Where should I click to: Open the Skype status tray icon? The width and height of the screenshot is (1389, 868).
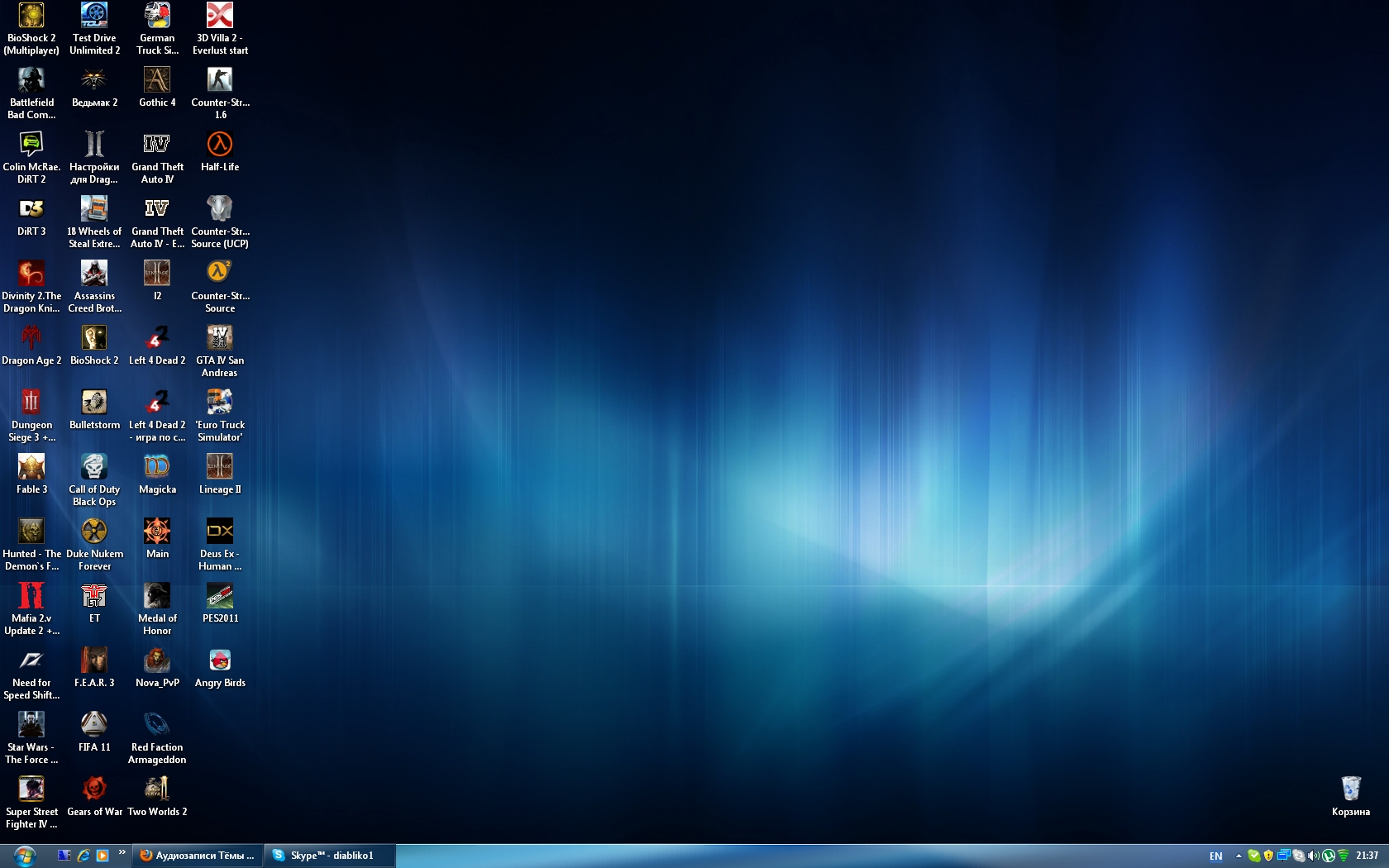(x=1254, y=856)
